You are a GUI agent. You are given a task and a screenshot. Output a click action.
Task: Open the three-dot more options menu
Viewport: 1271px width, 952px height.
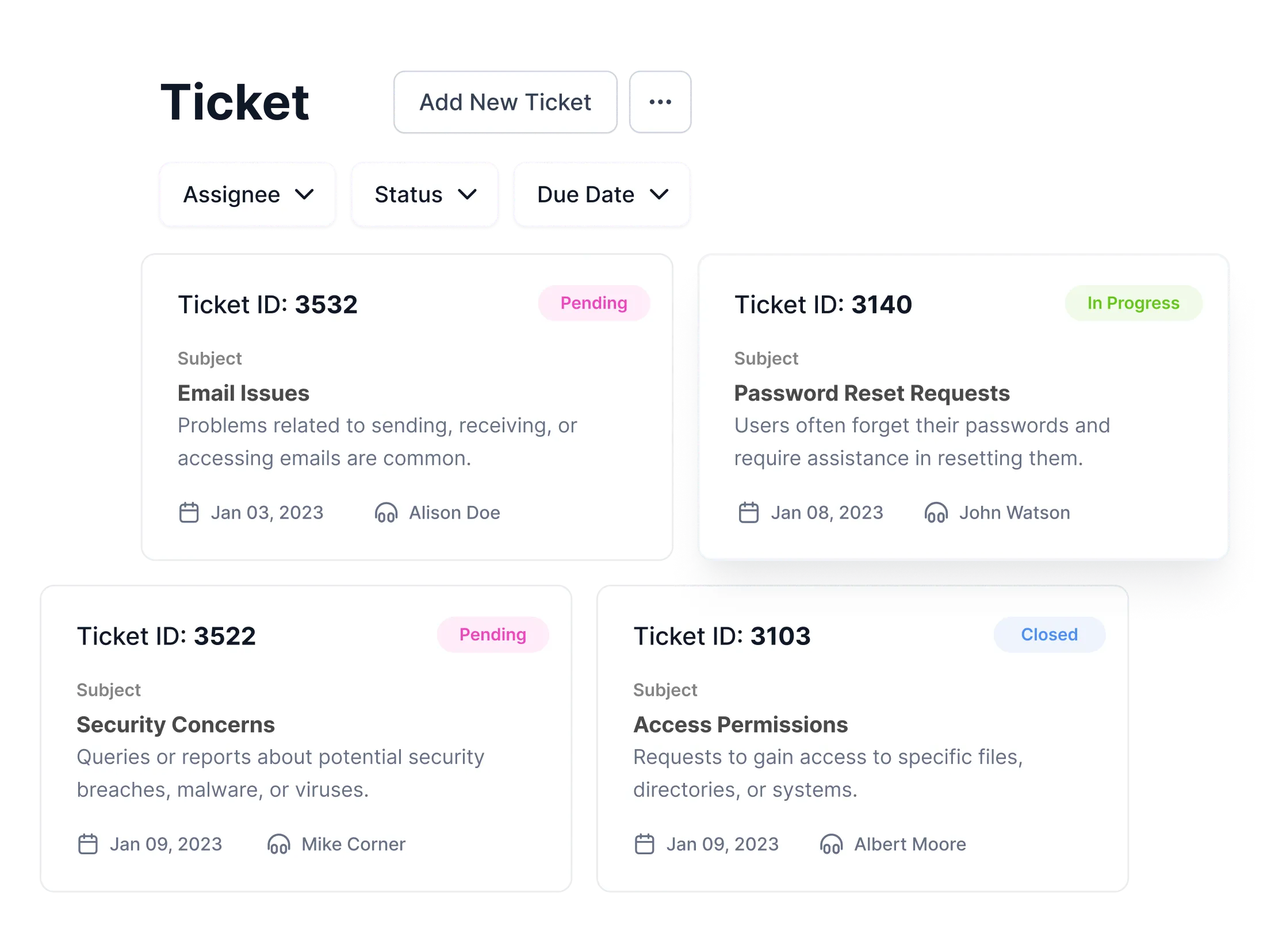660,102
